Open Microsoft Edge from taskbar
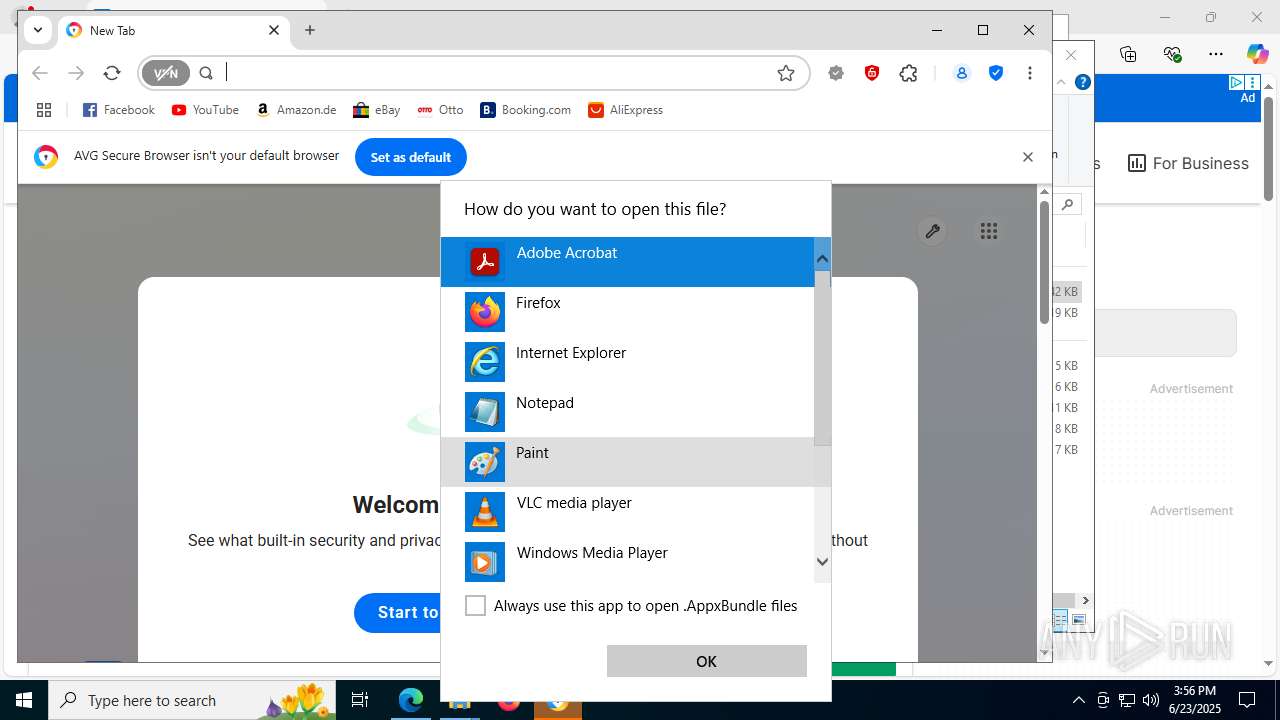This screenshot has width=1280, height=720. 411,700
